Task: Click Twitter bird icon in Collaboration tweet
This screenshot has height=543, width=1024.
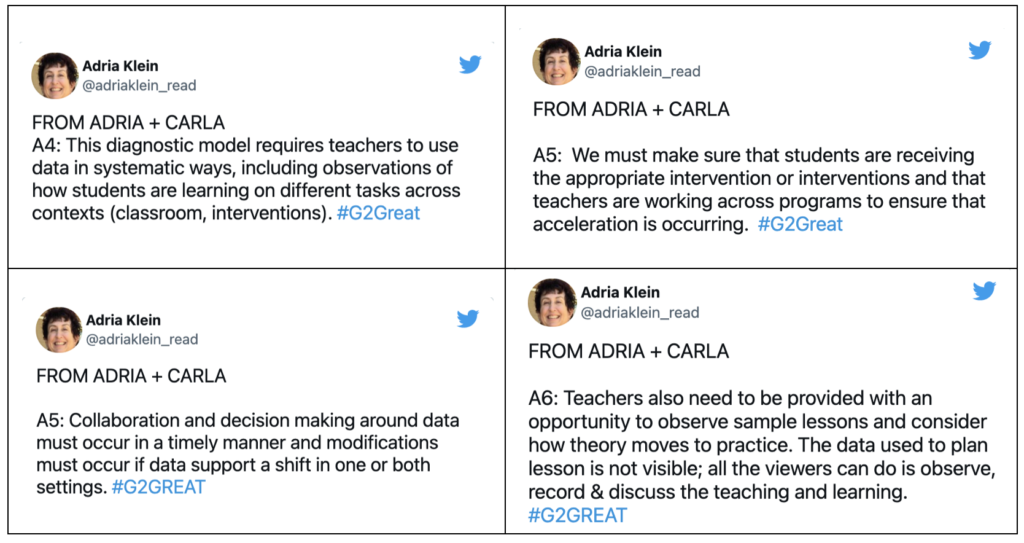Action: pos(468,318)
